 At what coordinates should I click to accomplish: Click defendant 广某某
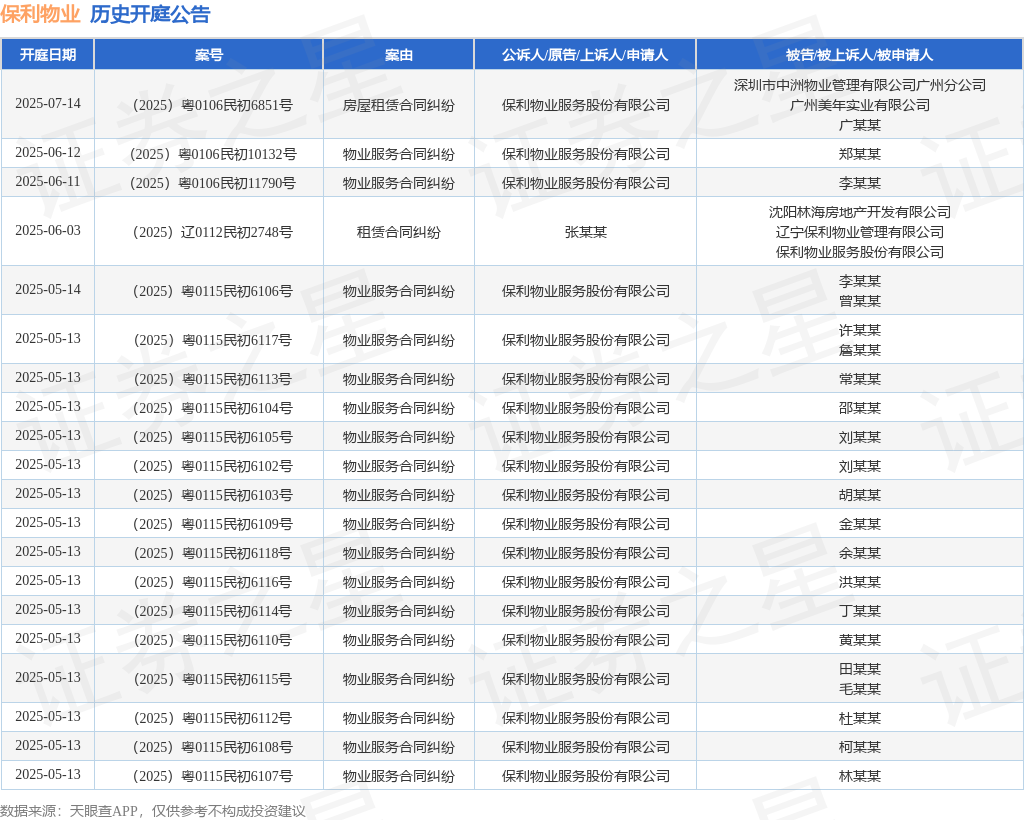tap(859, 125)
